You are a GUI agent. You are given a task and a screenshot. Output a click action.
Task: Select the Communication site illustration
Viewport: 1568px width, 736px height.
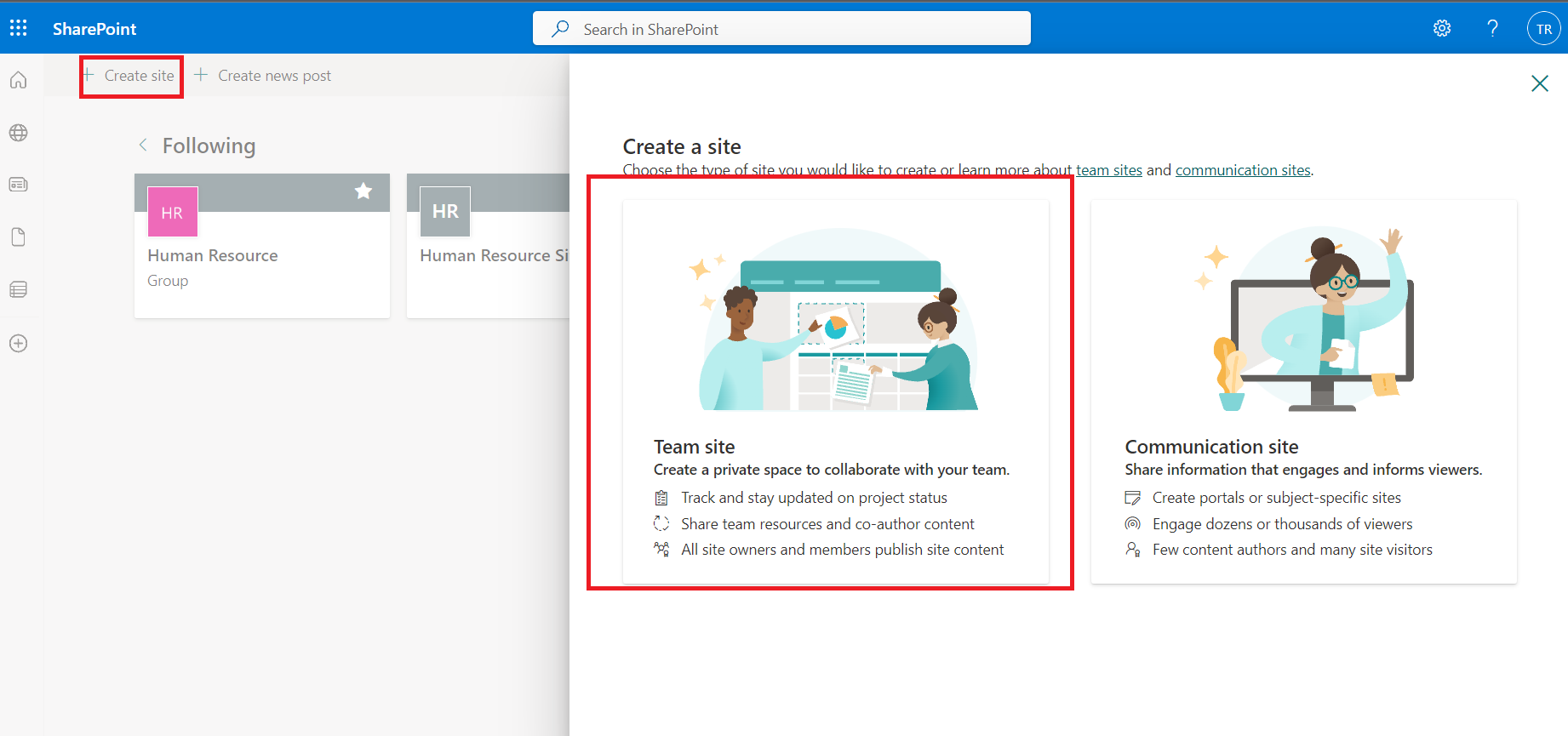point(1304,320)
